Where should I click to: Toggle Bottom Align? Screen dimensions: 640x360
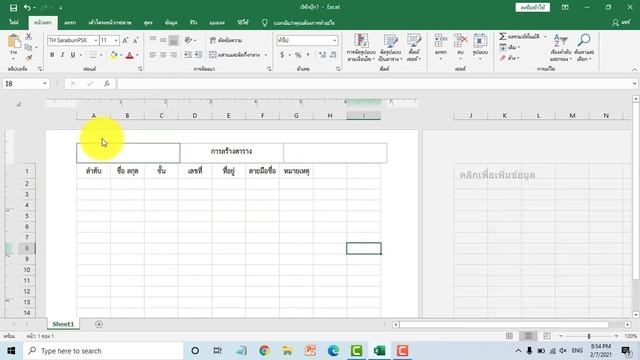[x=173, y=40]
